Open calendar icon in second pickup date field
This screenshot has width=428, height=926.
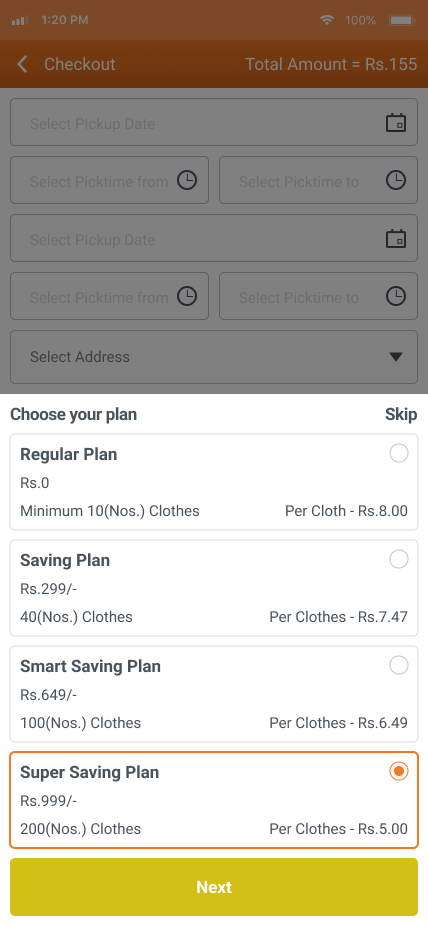(x=396, y=239)
